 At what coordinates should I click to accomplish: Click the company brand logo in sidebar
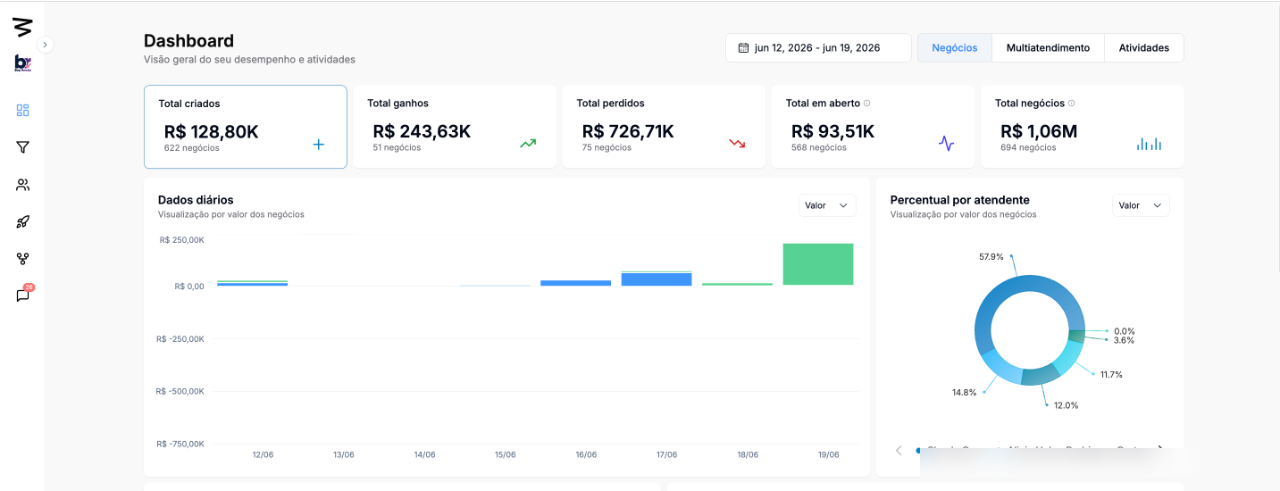22,63
